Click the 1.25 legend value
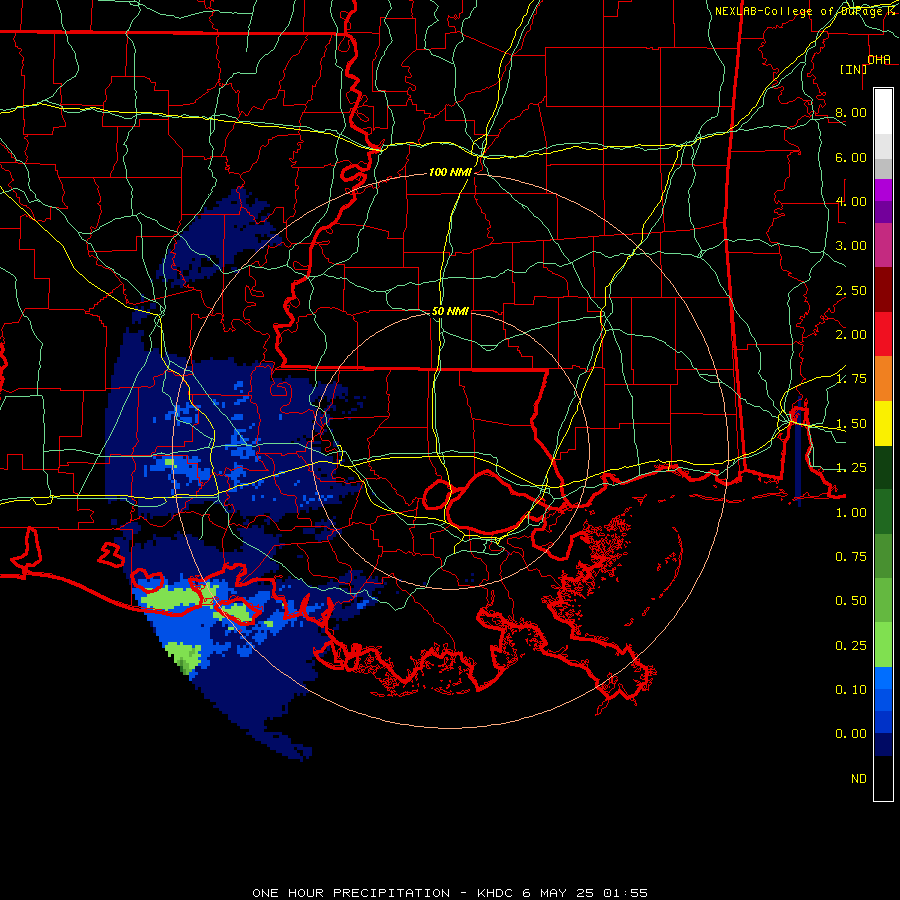 point(851,468)
